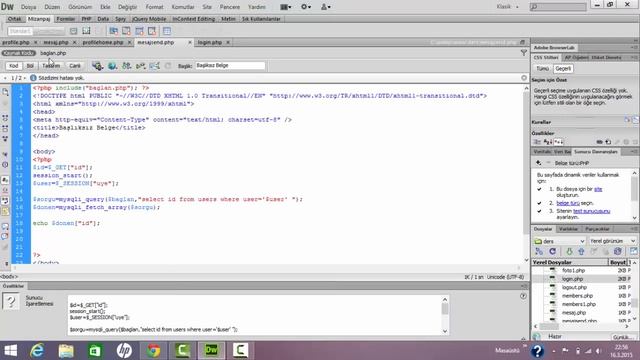Switch to Böl split view
The image size is (640, 360).
(30, 66)
